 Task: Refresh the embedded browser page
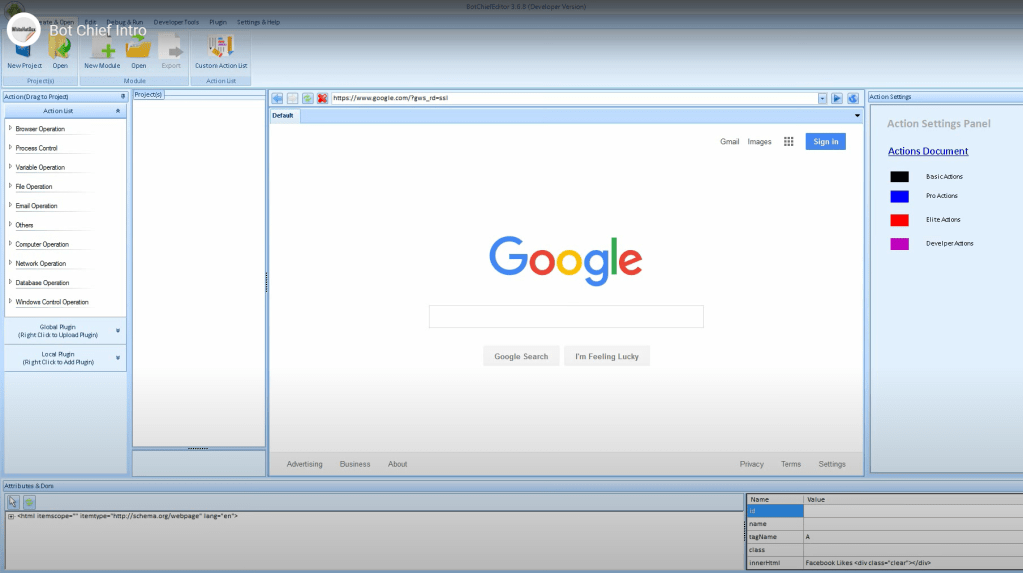coord(307,98)
